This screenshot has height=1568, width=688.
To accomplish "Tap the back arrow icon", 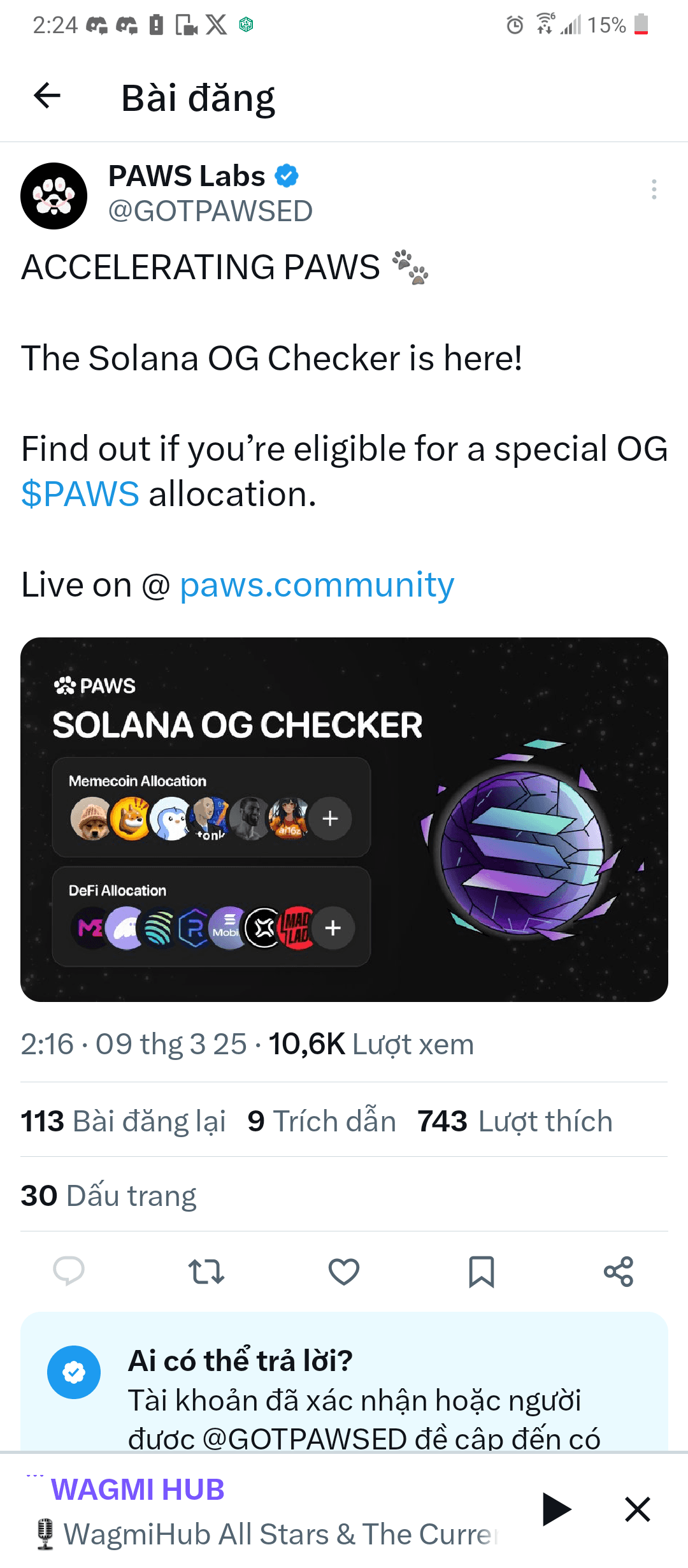I will (47, 96).
